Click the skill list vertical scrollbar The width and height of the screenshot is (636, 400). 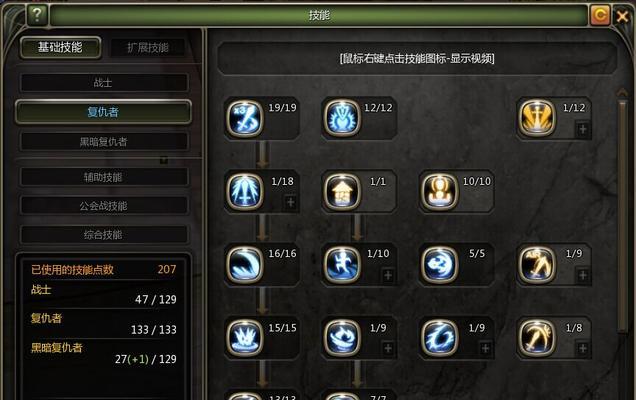[x=622, y=215]
